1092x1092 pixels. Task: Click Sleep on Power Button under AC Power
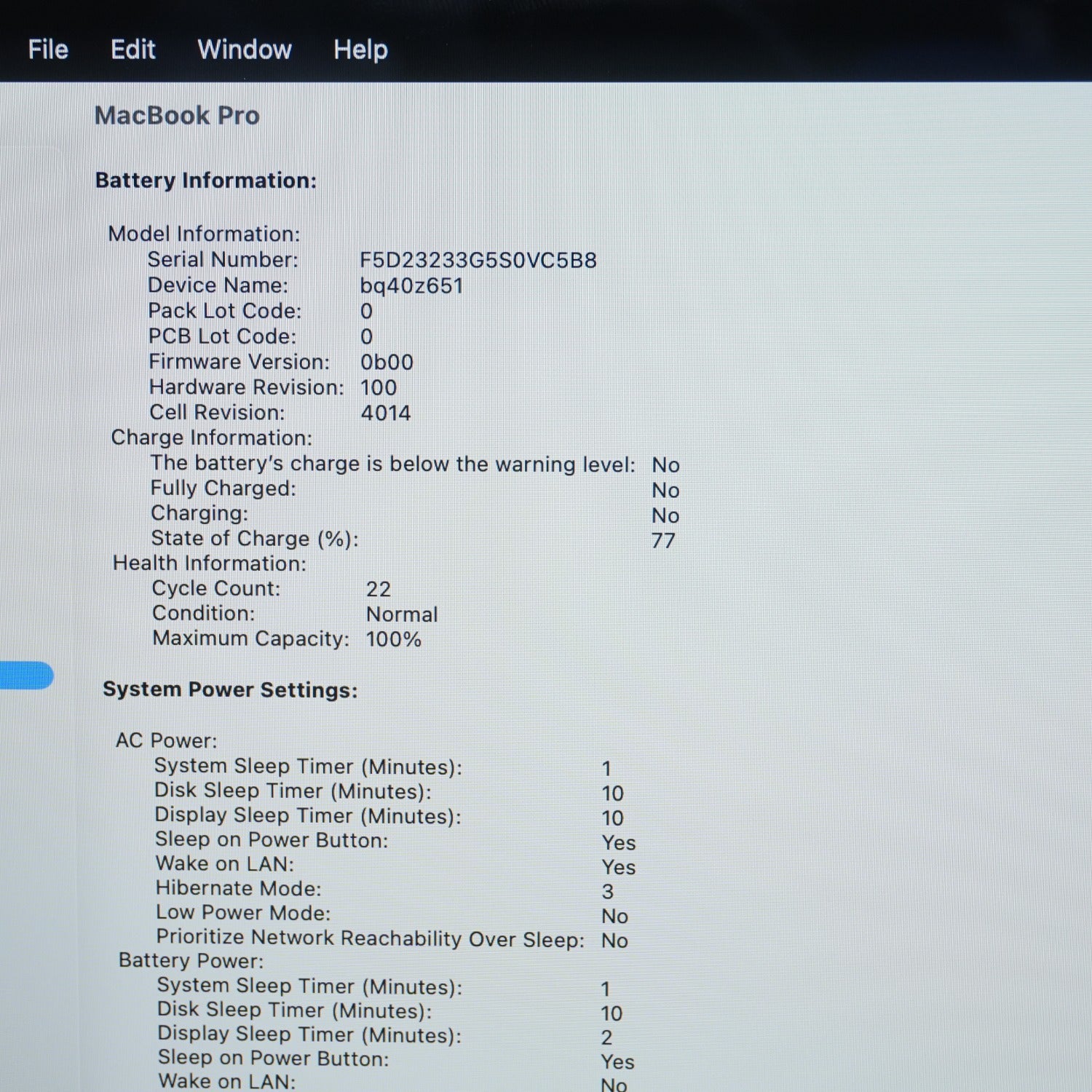pos(272,839)
